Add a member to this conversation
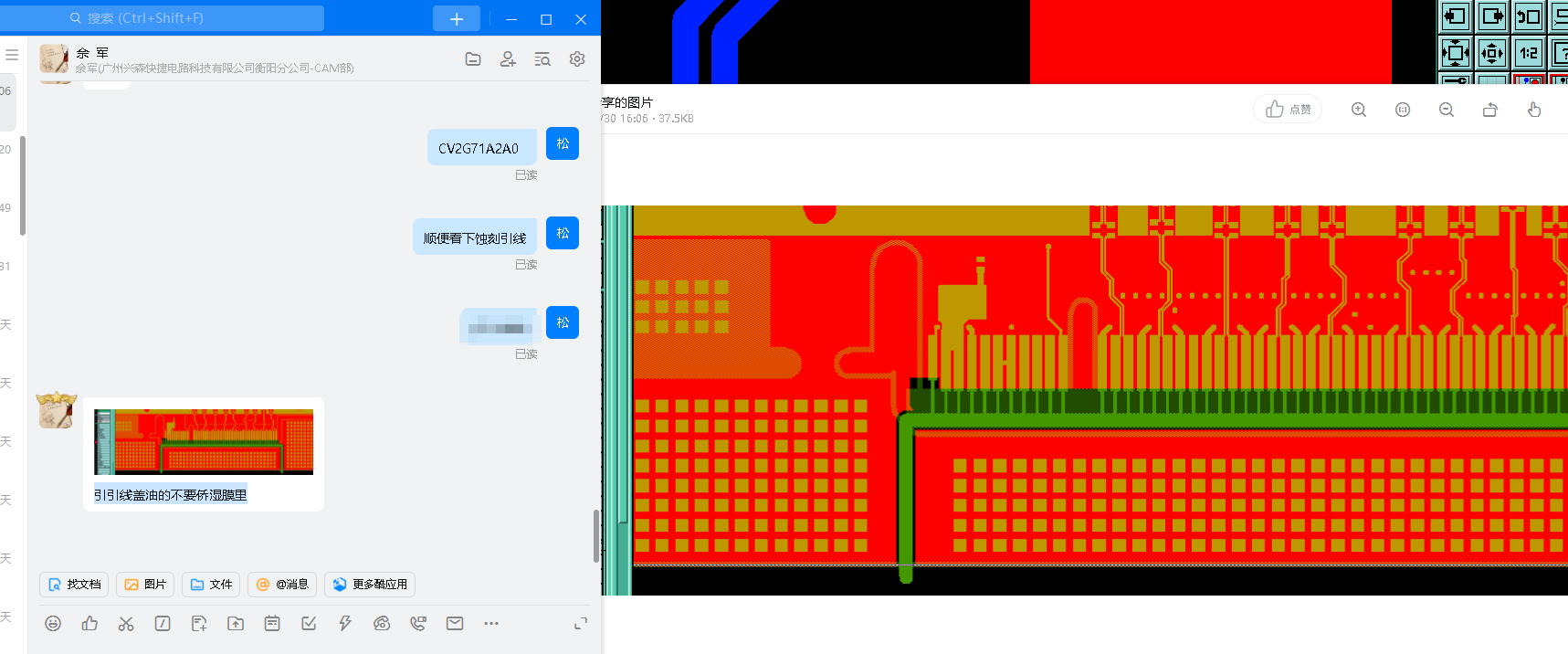Screen dimensions: 1568x654 508,58
